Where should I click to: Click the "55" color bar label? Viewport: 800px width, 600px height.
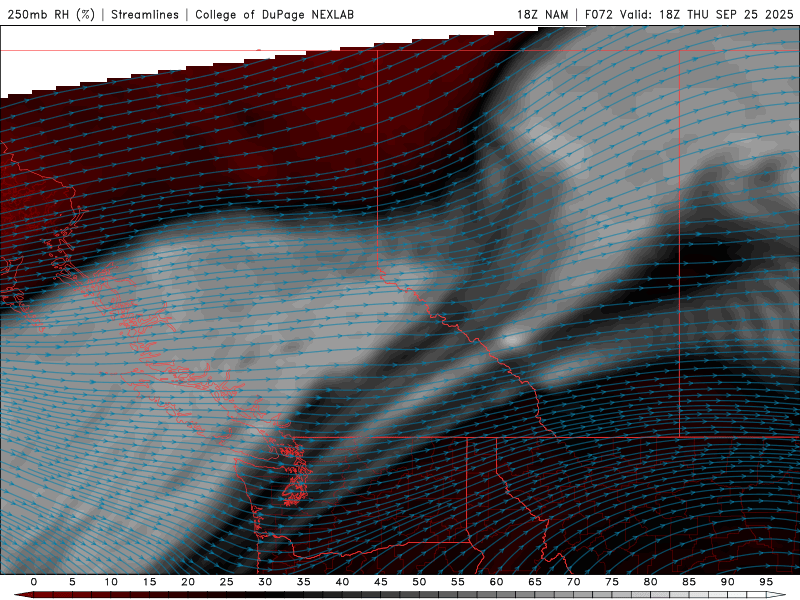click(x=458, y=582)
